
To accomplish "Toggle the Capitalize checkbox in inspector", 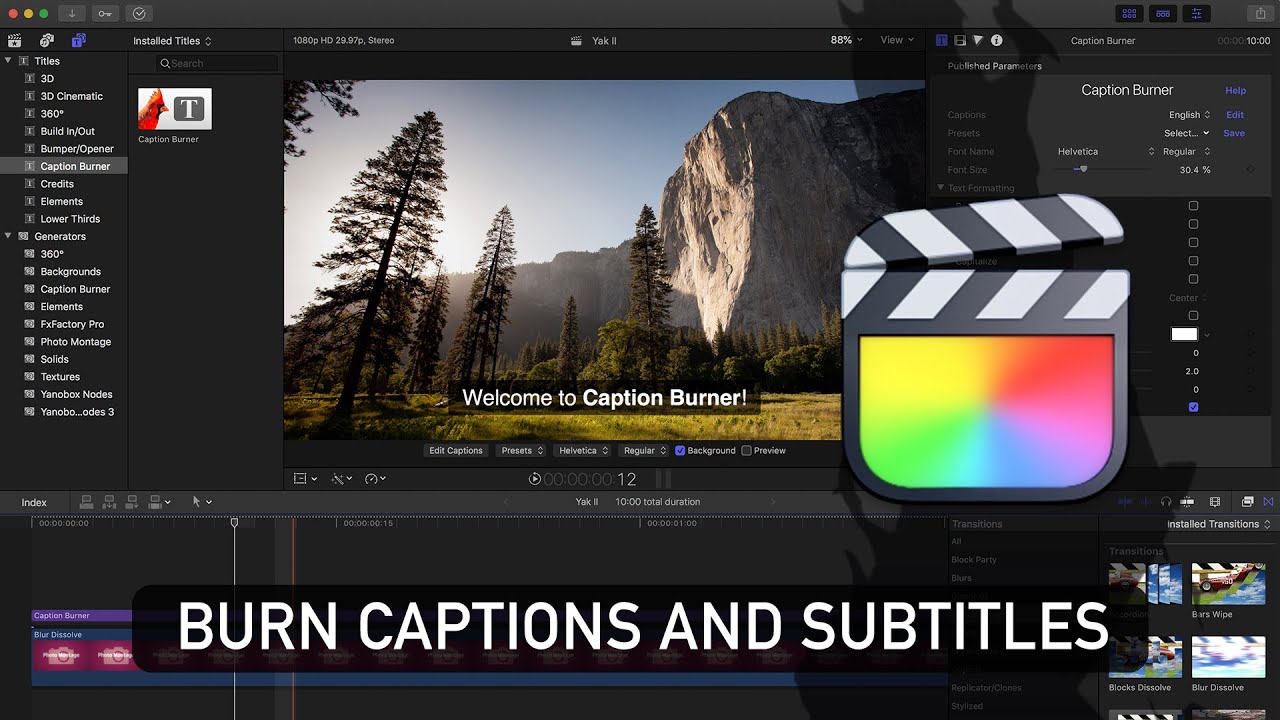I will coord(1193,261).
